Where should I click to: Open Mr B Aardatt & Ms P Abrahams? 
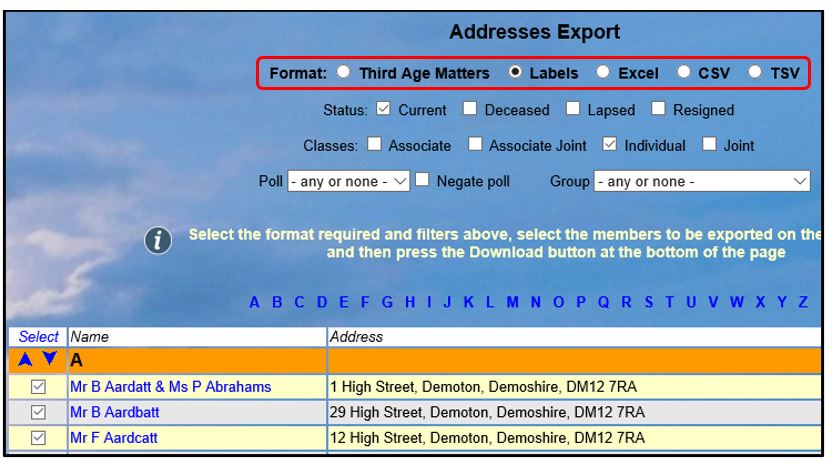point(170,386)
